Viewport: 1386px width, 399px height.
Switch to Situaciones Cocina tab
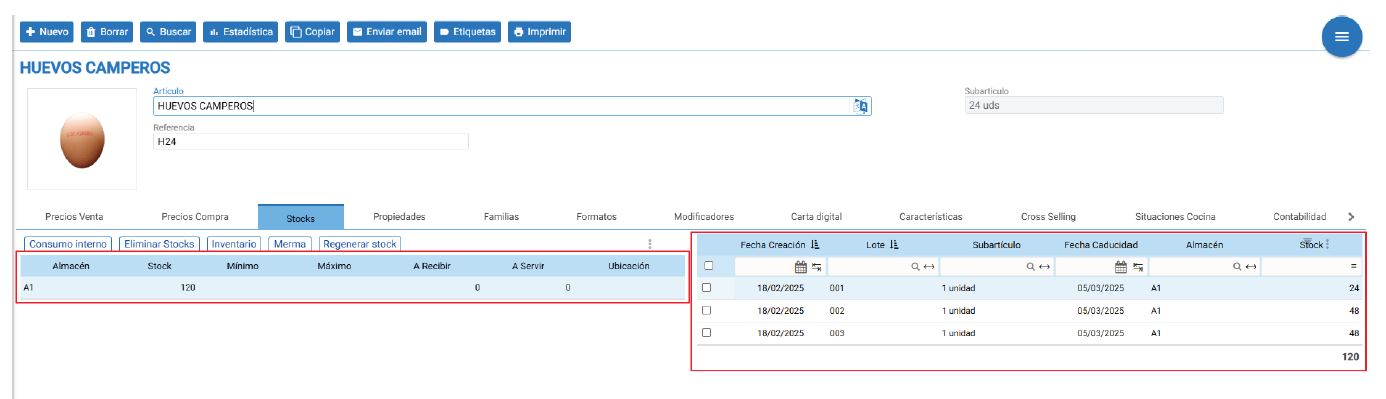(x=1175, y=217)
